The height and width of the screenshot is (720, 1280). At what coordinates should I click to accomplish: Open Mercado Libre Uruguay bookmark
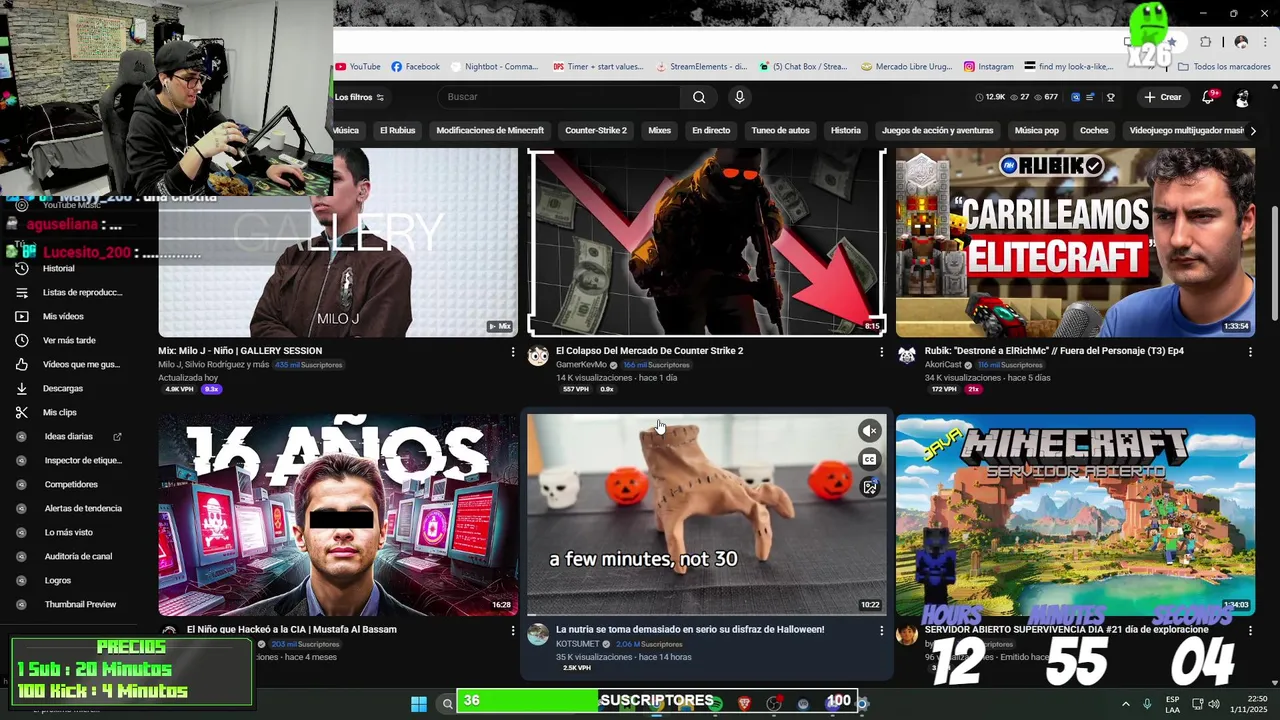point(907,67)
